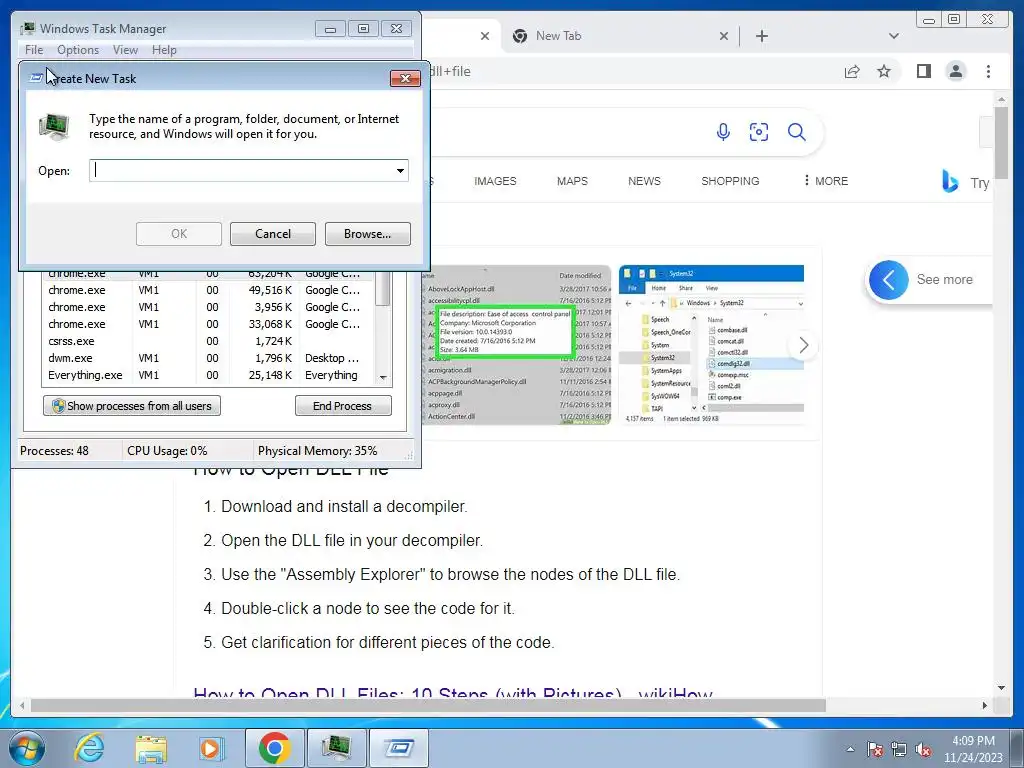The width and height of the screenshot is (1024, 768).
Task: Launch Windows Media Player from taskbar
Action: (211, 748)
